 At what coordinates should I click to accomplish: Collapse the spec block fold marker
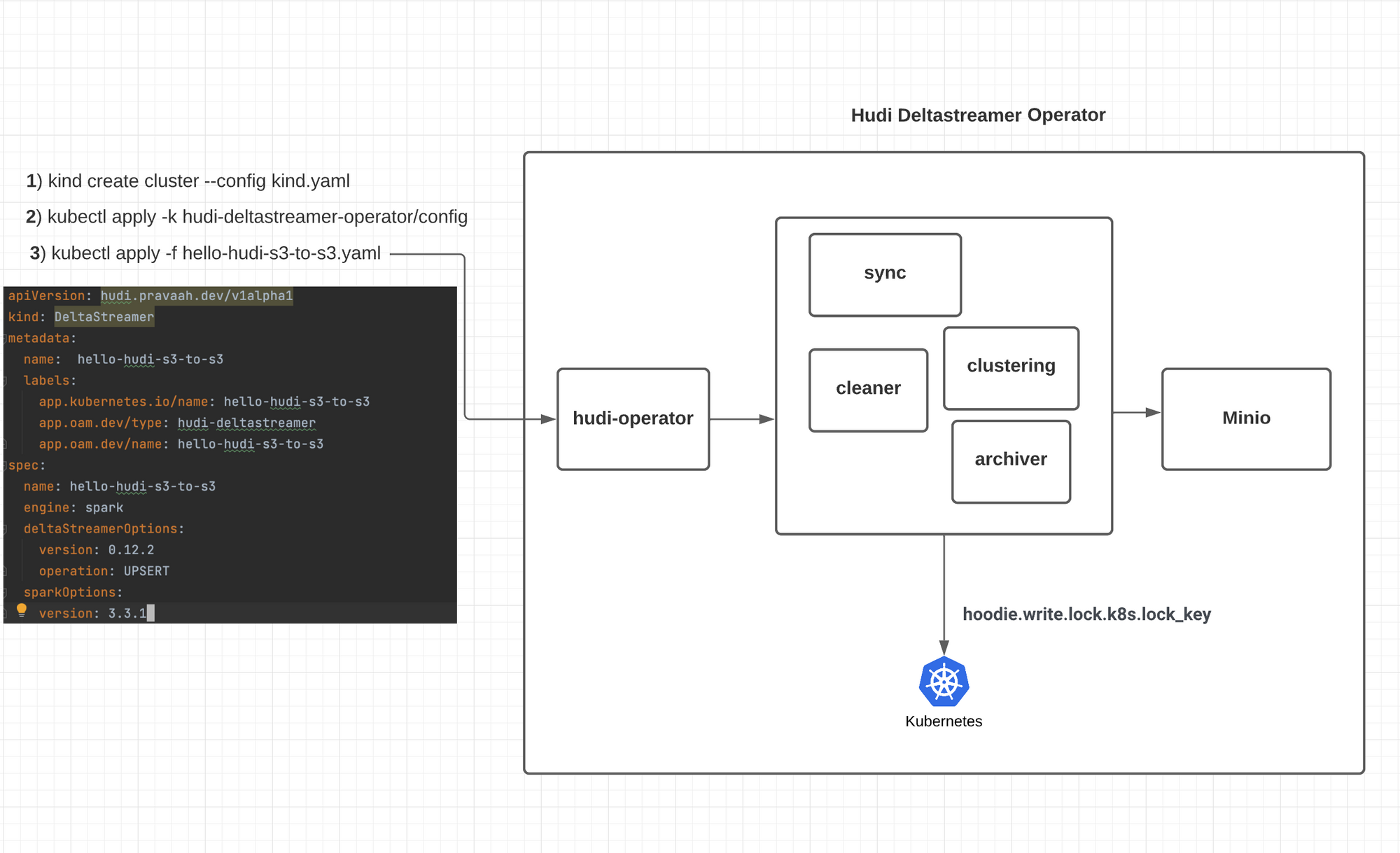(x=3, y=465)
